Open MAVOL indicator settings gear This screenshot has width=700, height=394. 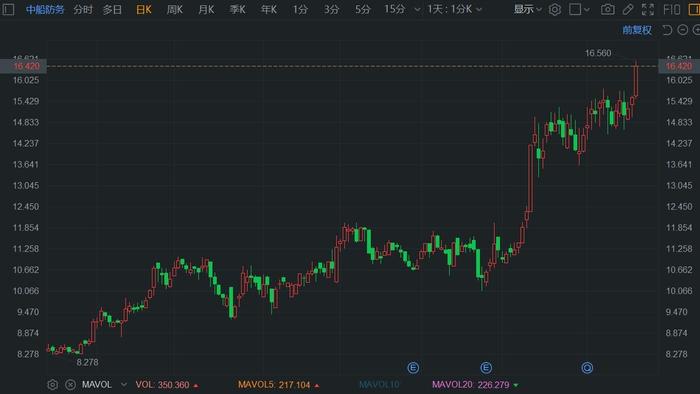(x=52, y=385)
